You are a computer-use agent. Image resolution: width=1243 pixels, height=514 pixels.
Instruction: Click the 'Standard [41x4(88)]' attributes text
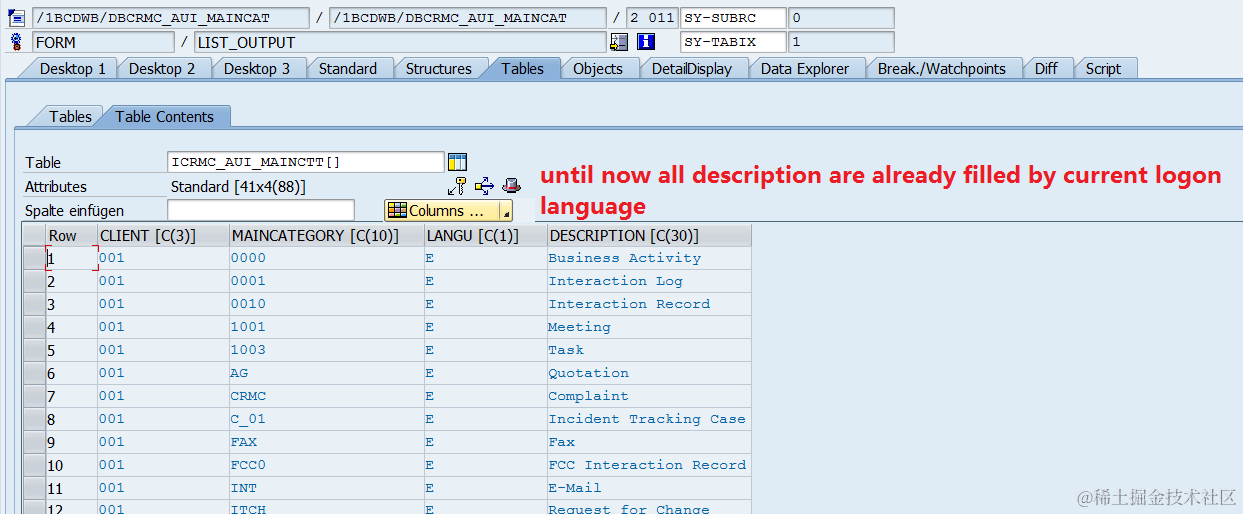(x=238, y=186)
